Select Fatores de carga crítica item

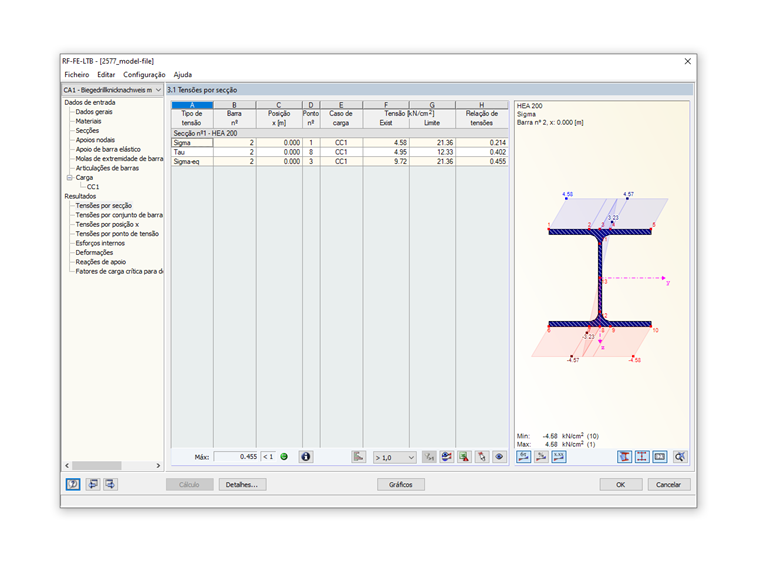click(x=119, y=271)
